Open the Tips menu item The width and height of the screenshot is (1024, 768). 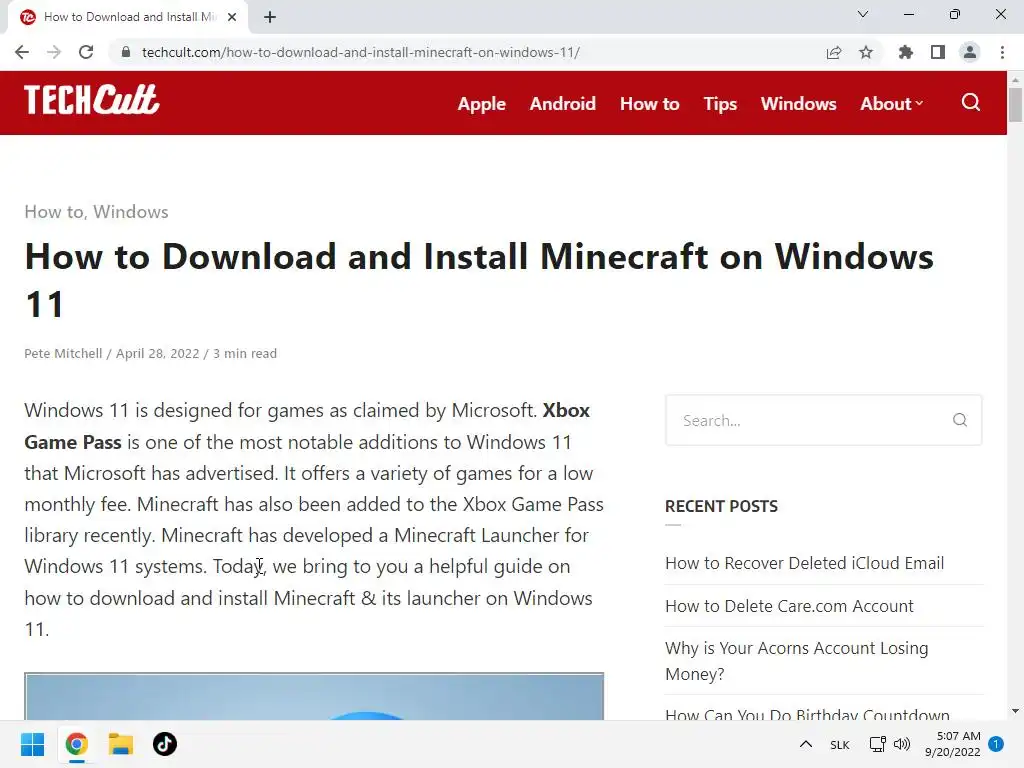720,103
